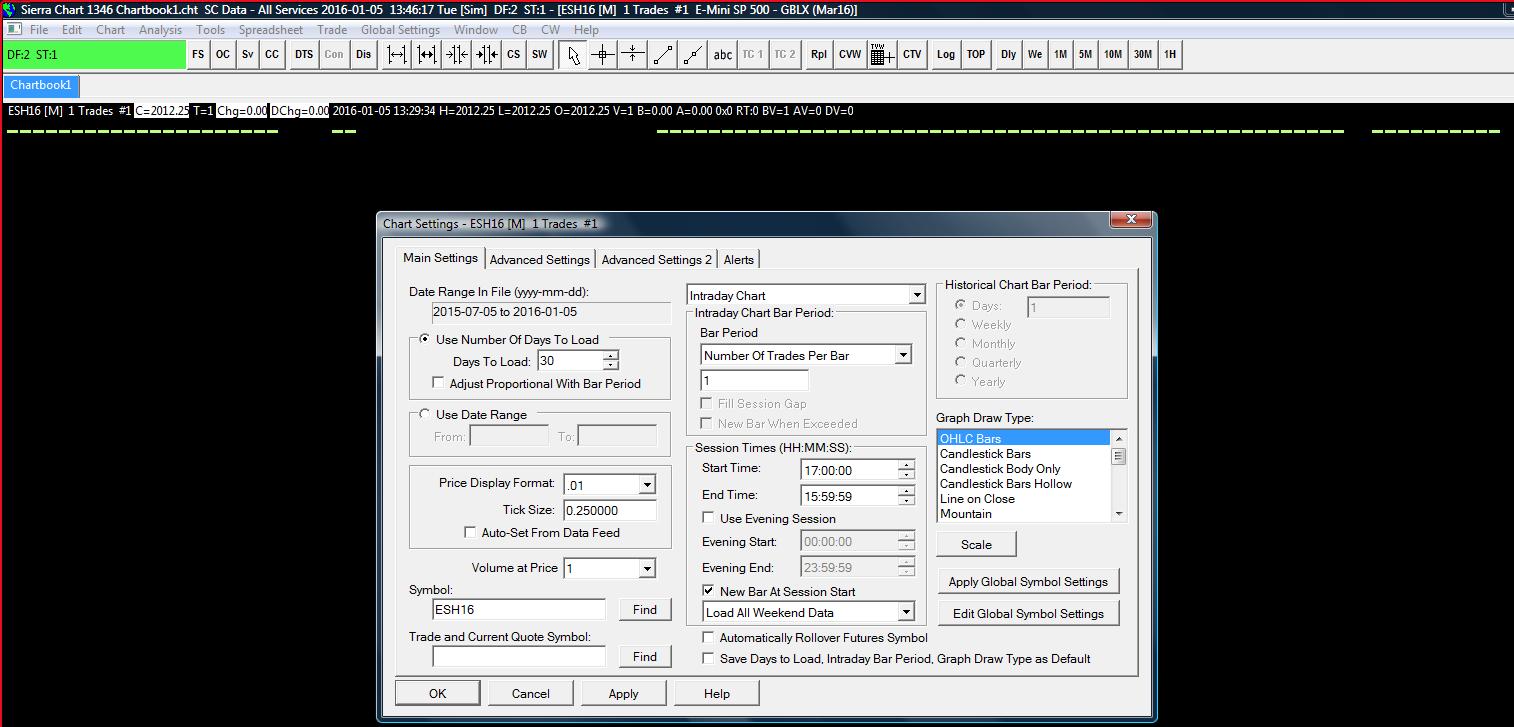Click the Rpl replay toolbar button

click(x=819, y=55)
